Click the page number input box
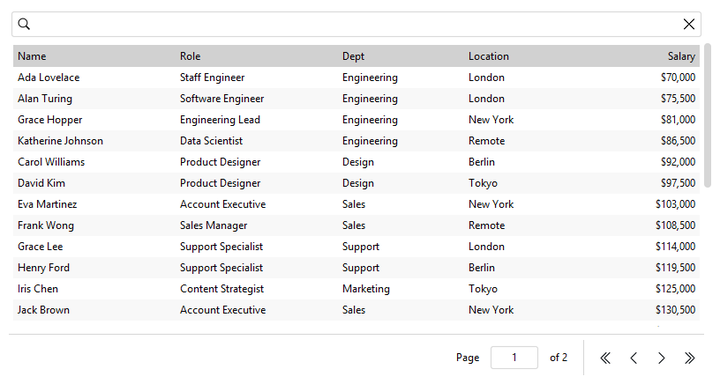Image resolution: width=720 pixels, height=384 pixels. pyautogui.click(x=514, y=357)
